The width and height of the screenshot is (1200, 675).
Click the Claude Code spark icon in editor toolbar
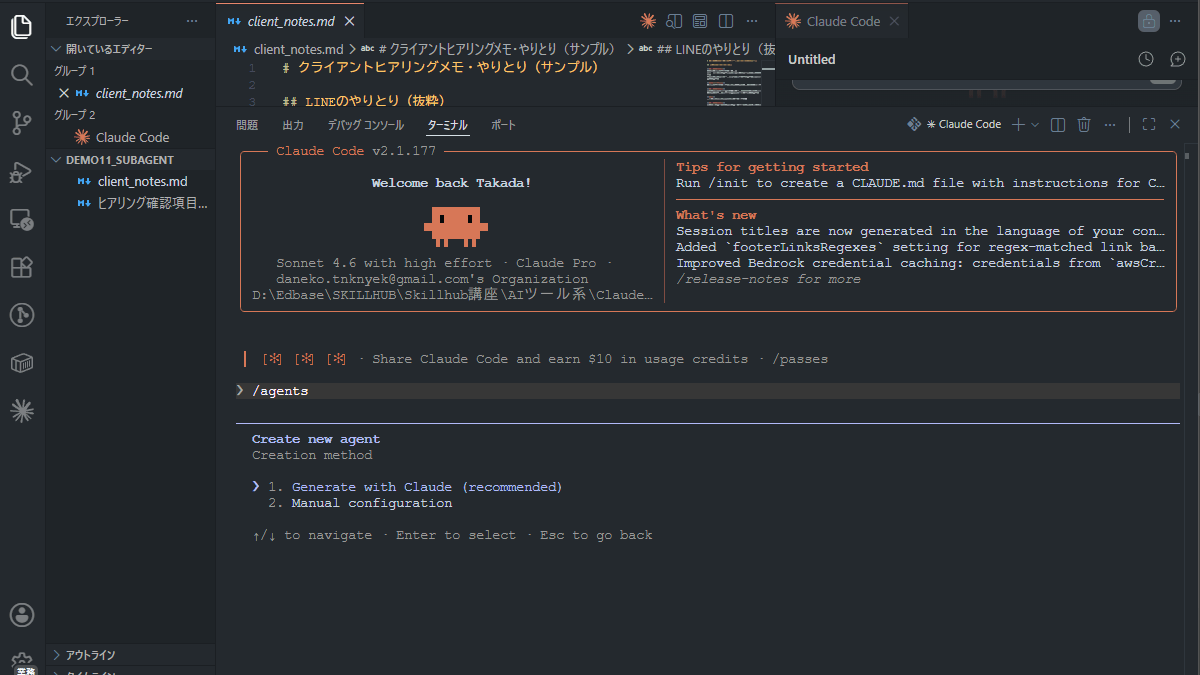point(648,21)
